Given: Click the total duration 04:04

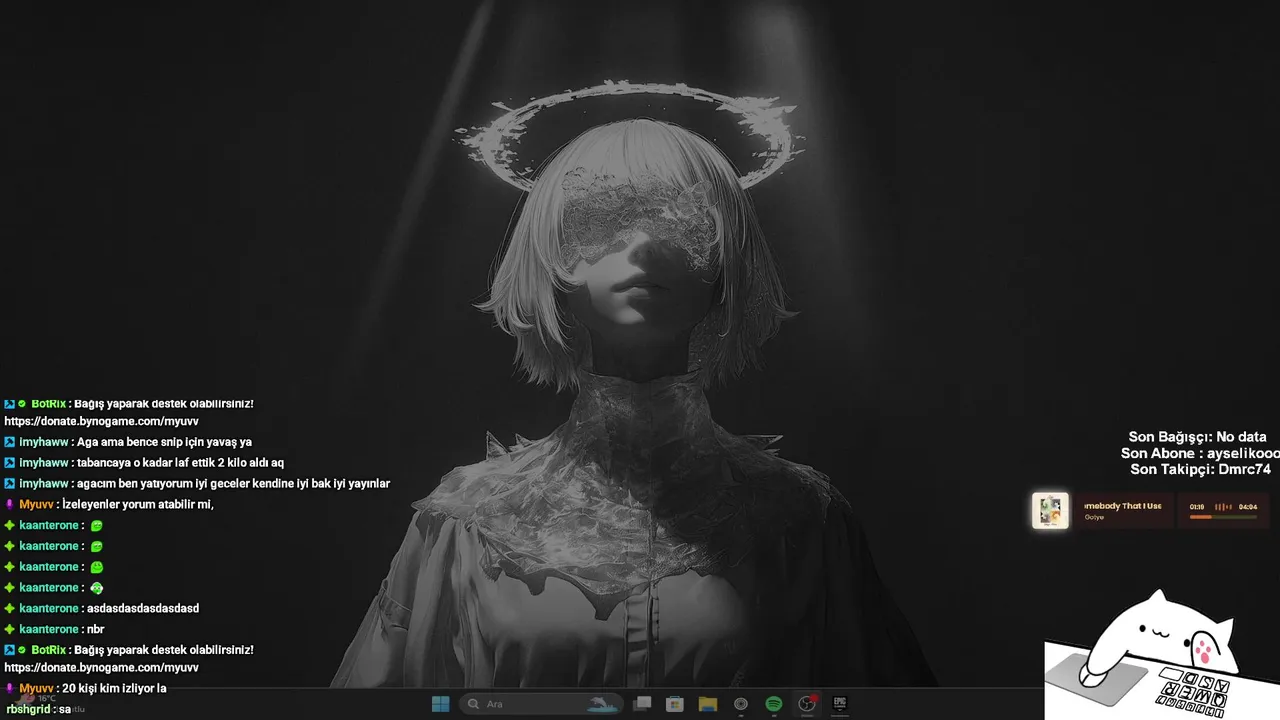Looking at the screenshot, I should click(x=1248, y=507).
